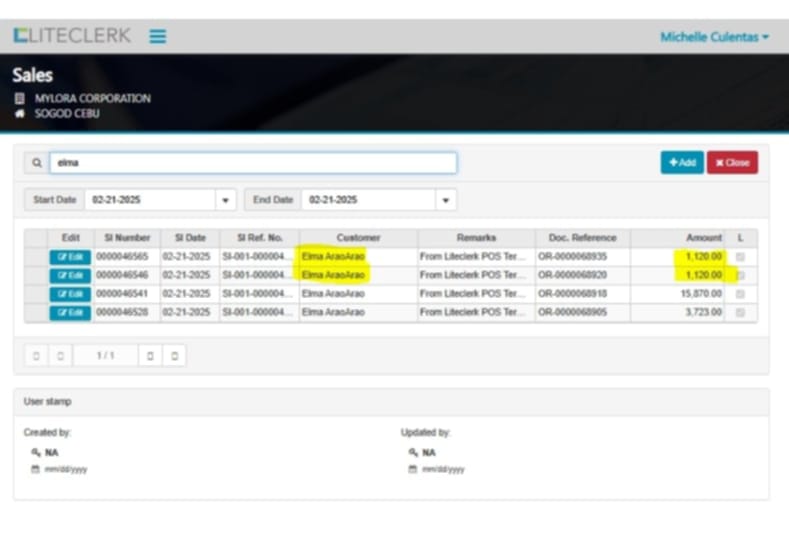Tick the L checkbox for invoice 0000046546
The width and height of the screenshot is (789, 551).
(740, 275)
